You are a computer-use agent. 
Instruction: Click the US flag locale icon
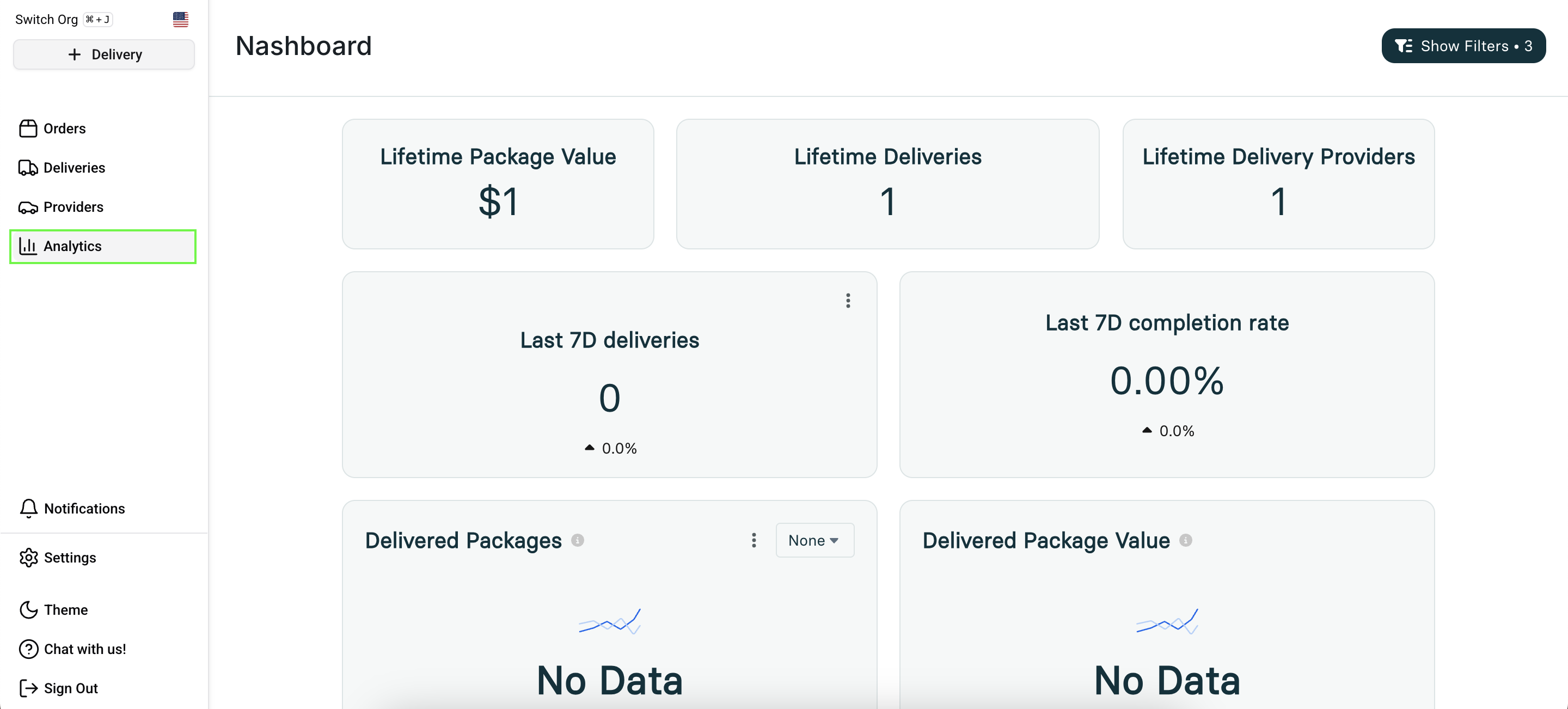click(180, 20)
